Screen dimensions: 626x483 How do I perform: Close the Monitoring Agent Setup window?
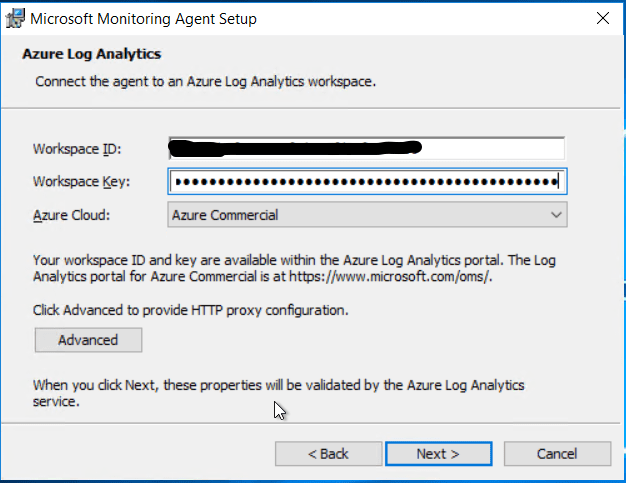click(602, 19)
